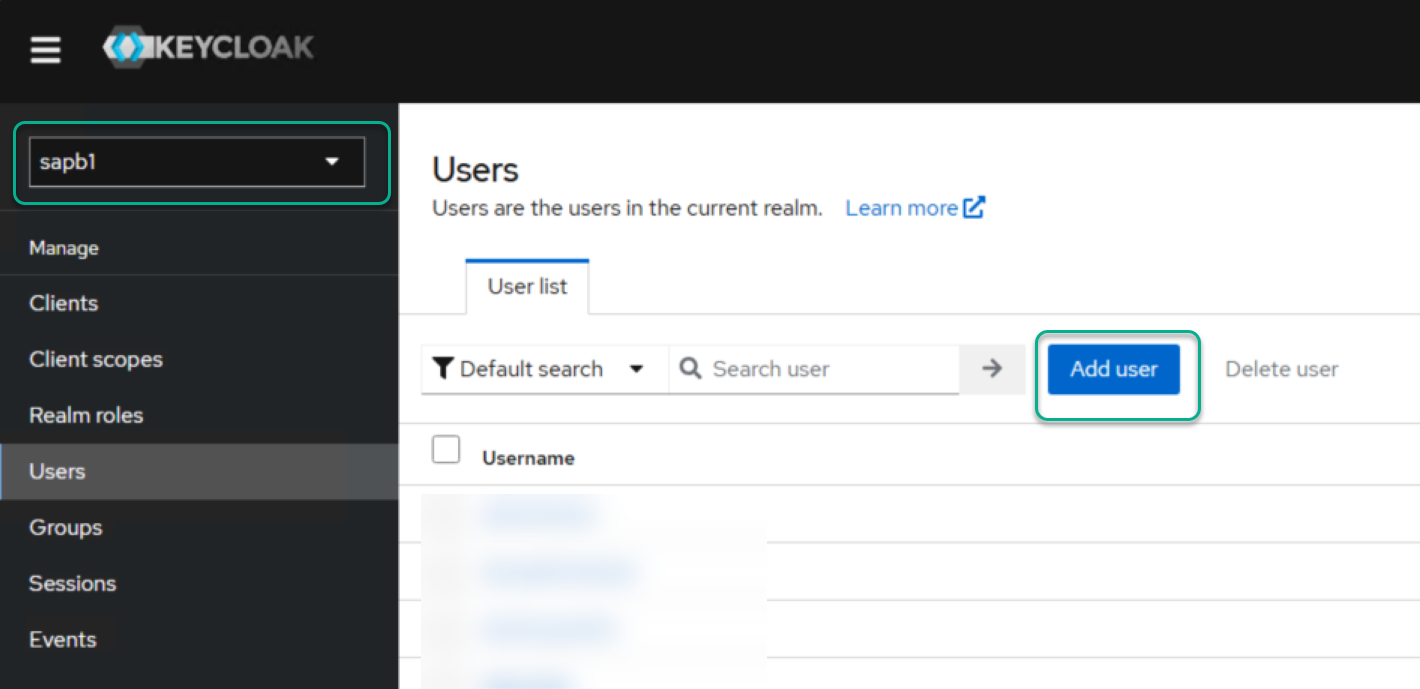Screen dimensions: 1420x689
Task: Select Sessions from the Manage menu
Action: 72,583
